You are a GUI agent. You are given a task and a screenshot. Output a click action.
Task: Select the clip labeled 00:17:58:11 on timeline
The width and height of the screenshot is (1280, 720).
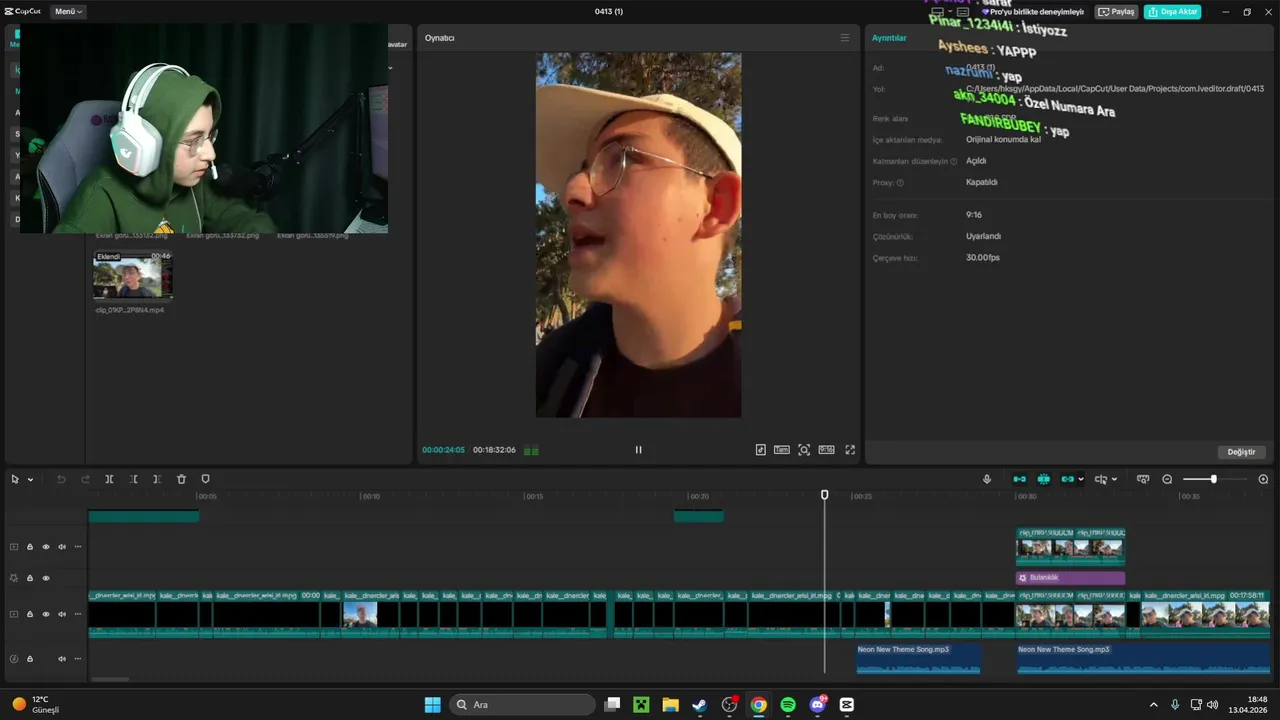(1205, 614)
